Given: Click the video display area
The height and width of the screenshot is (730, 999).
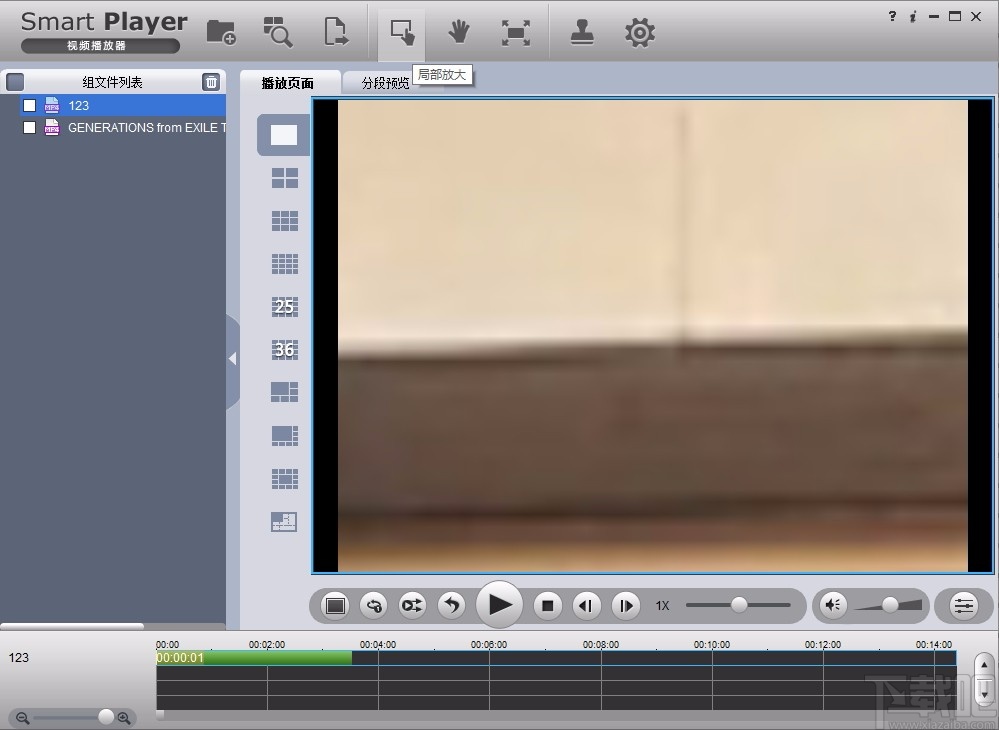Looking at the screenshot, I should [x=652, y=335].
